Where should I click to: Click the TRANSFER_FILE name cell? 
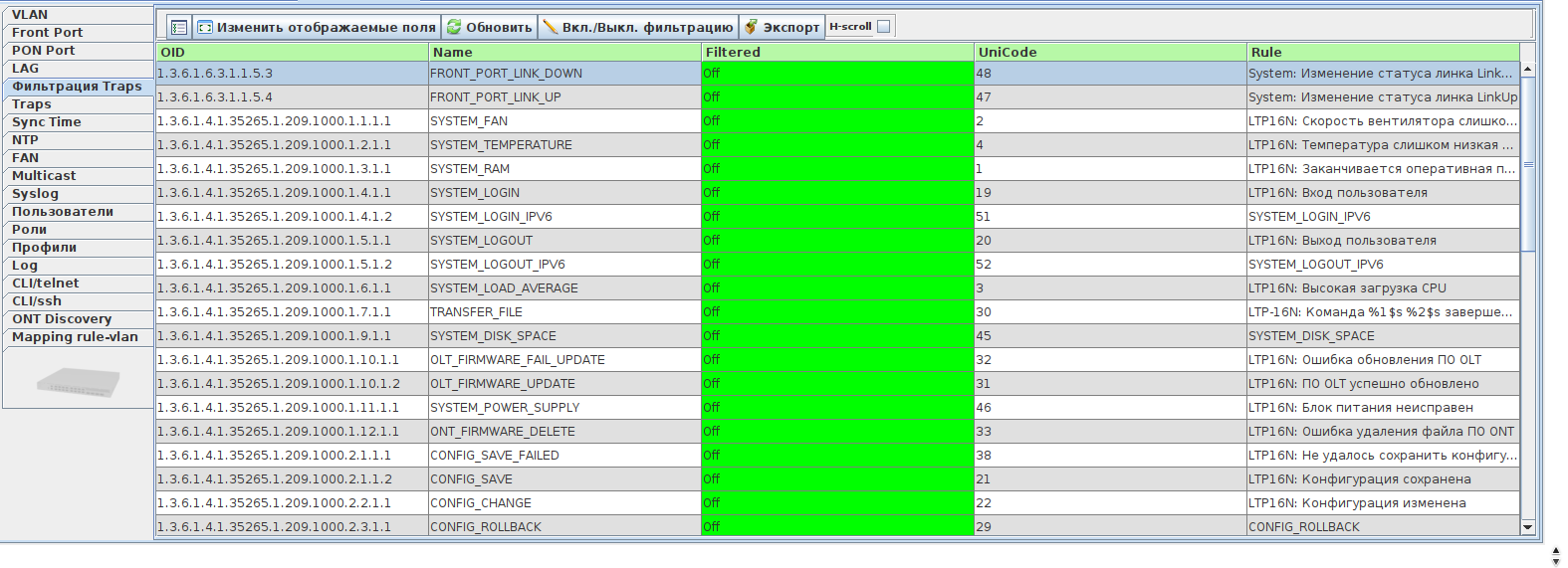point(564,312)
